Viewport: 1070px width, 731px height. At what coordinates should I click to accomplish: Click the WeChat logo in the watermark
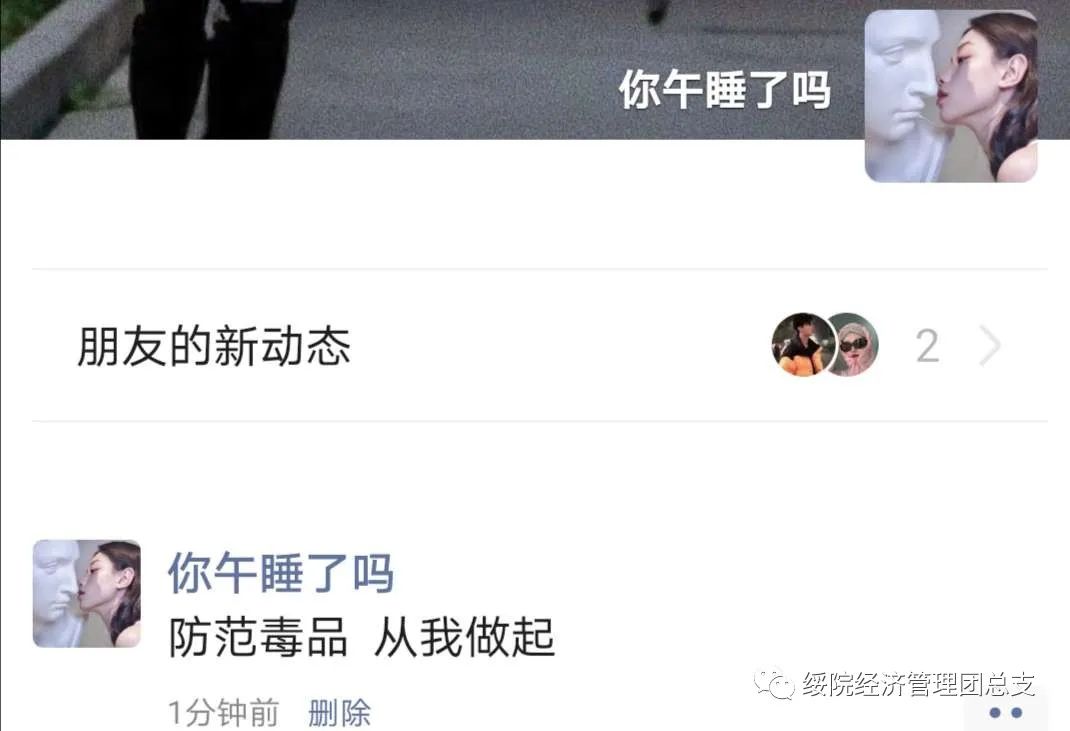click(x=773, y=683)
